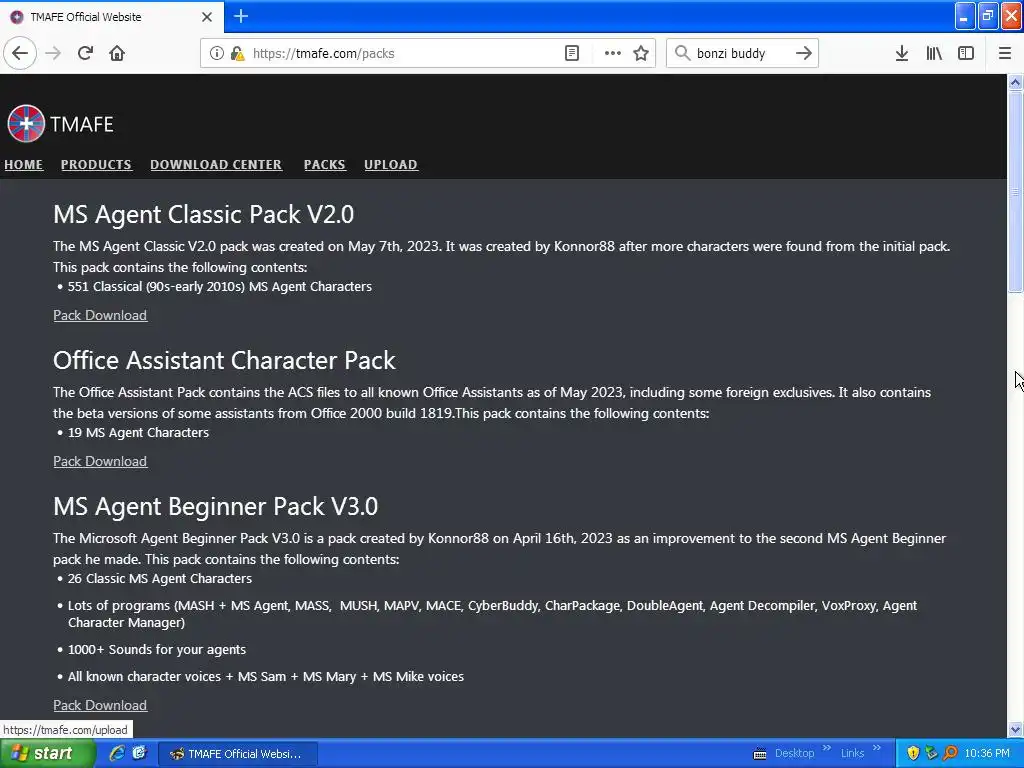Open the library bookshelf icon

click(x=934, y=53)
